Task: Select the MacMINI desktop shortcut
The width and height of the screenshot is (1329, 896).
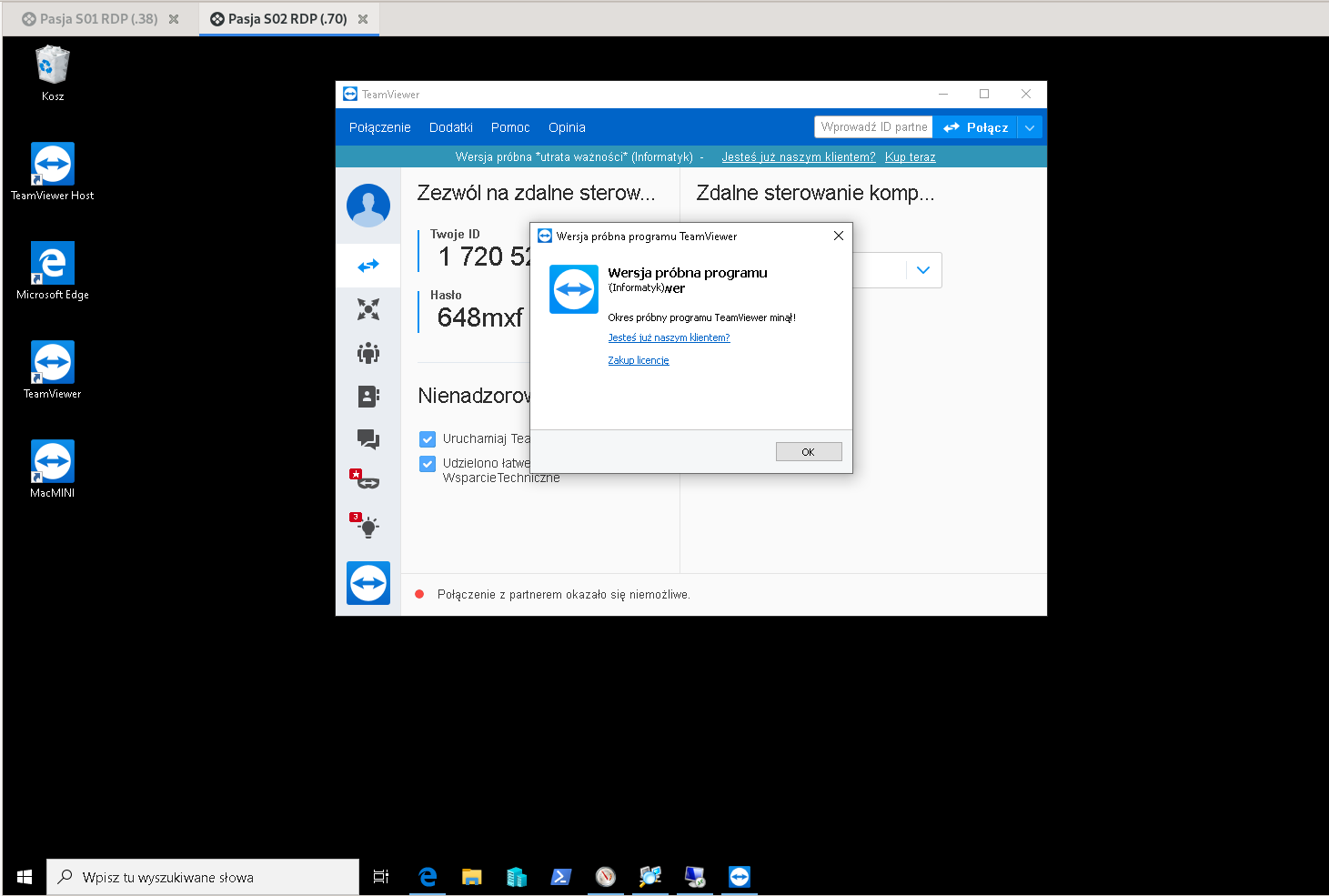Action: 53,469
